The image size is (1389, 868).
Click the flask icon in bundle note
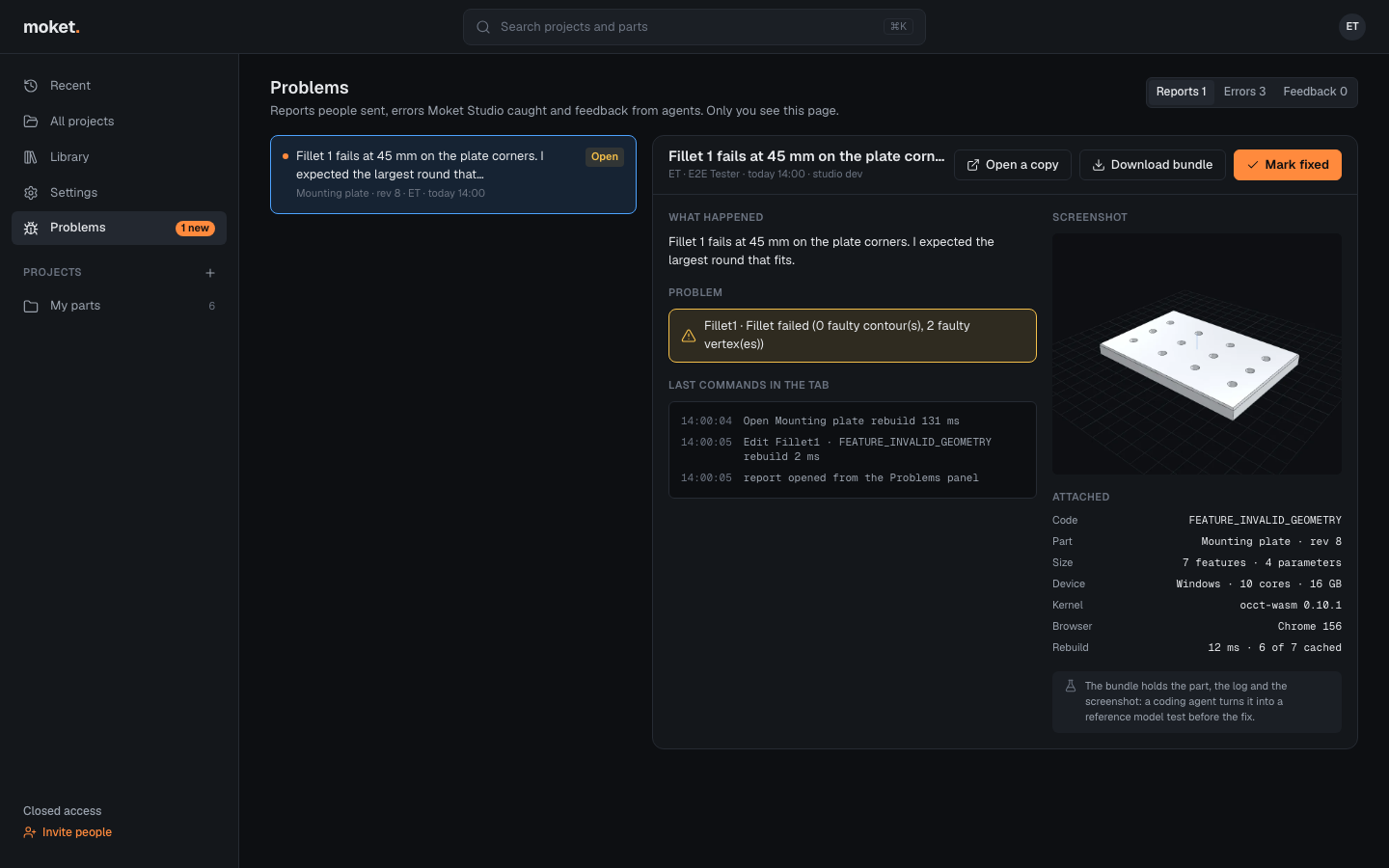coord(1071,687)
